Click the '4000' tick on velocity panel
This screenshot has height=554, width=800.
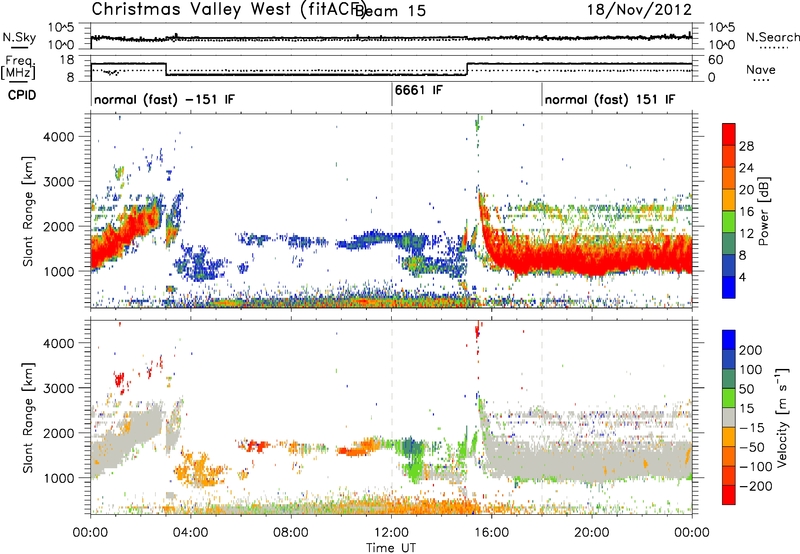coord(59,343)
